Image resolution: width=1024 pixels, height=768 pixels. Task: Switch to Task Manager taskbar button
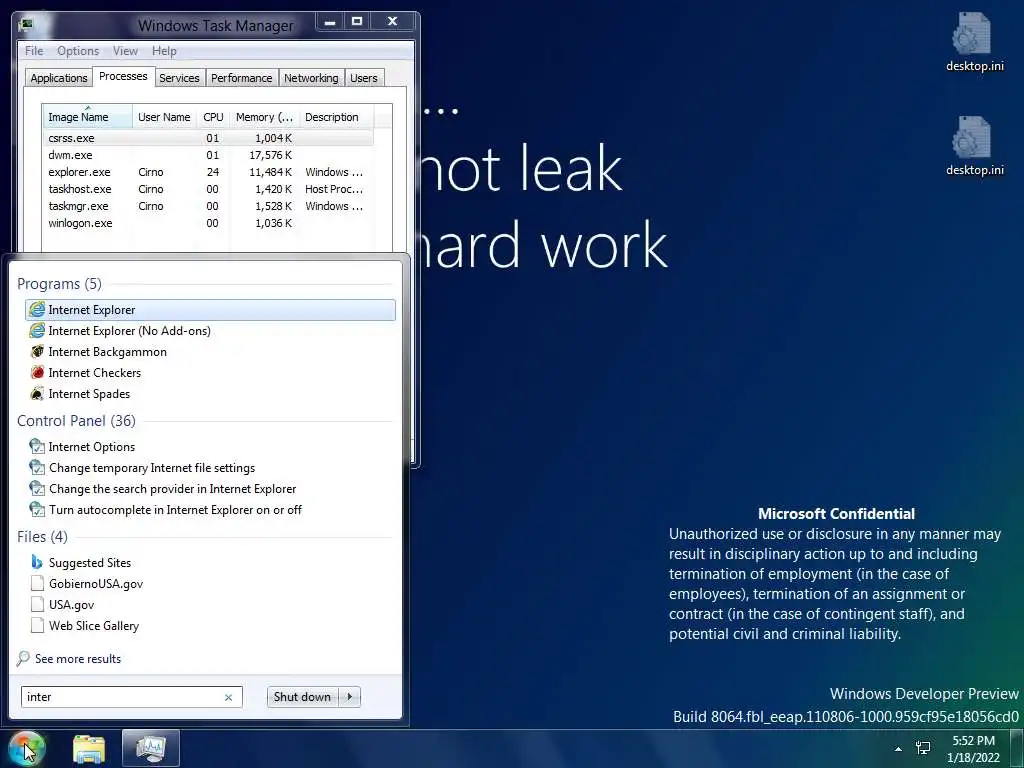click(151, 748)
